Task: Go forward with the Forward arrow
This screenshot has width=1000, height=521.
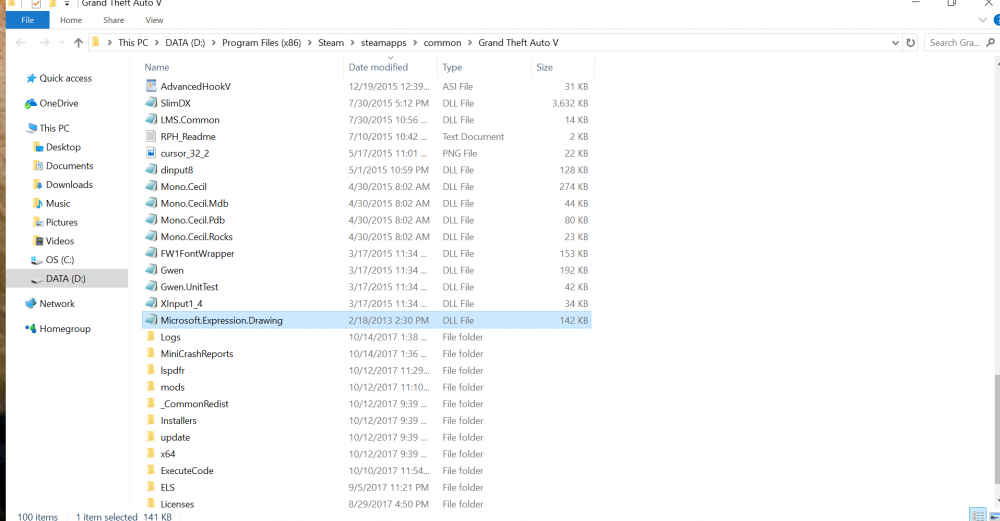Action: (44, 43)
